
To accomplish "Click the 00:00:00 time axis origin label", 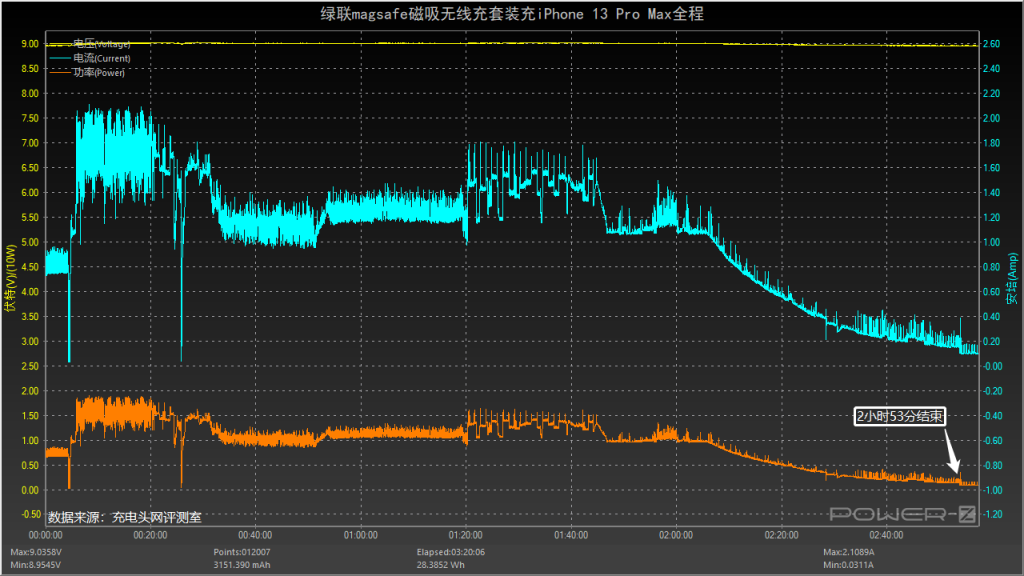I will (x=46, y=535).
